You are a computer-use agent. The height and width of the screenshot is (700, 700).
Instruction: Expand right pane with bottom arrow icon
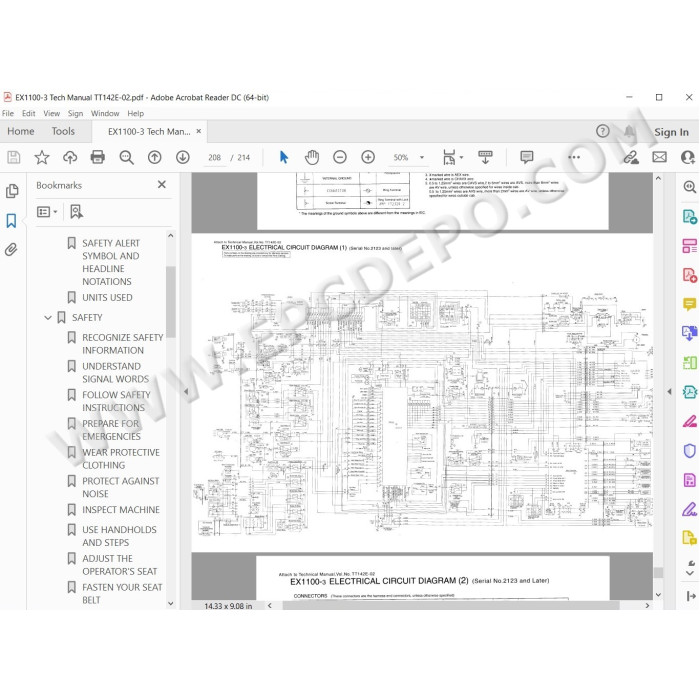(x=691, y=596)
